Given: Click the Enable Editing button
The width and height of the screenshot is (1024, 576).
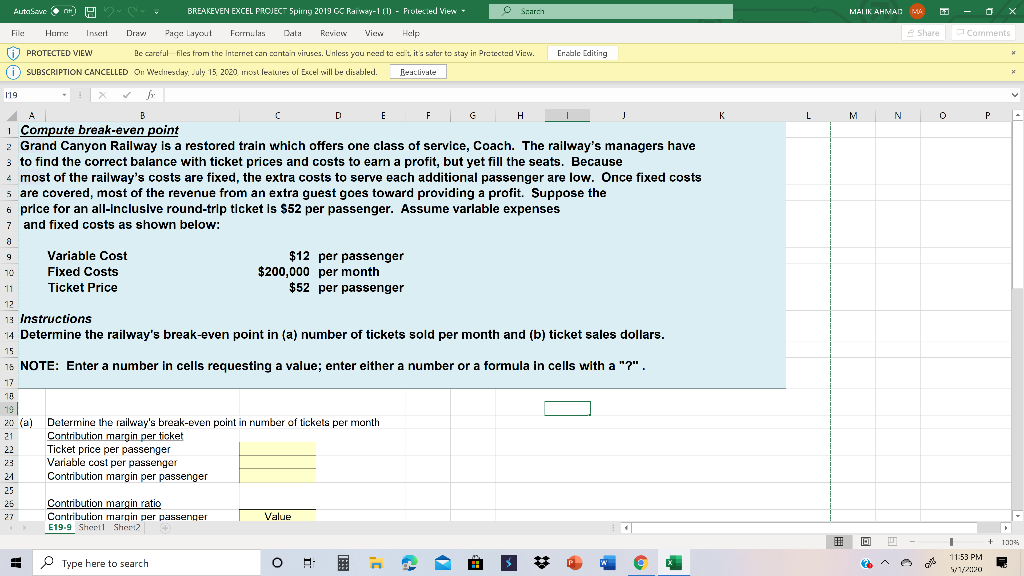Looking at the screenshot, I should tap(580, 52).
